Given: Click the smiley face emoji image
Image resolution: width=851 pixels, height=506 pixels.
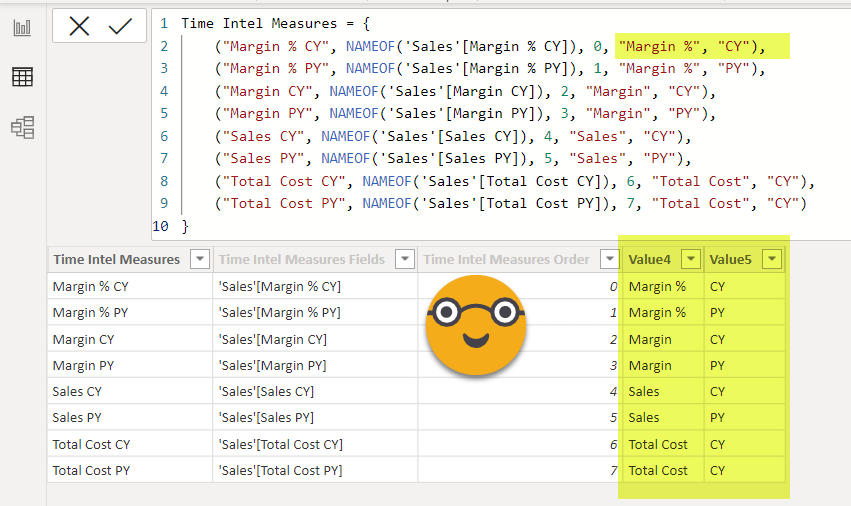Looking at the screenshot, I should (x=475, y=325).
